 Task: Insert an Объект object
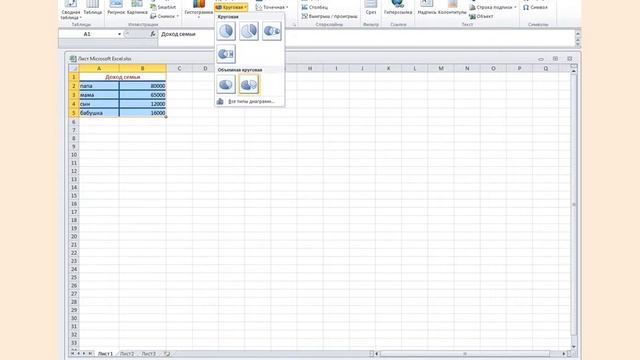pos(481,16)
